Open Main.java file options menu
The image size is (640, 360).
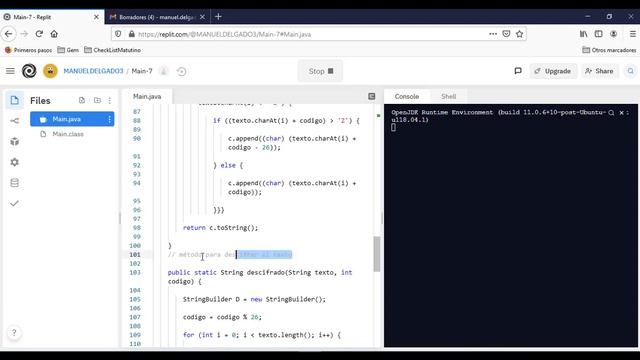click(109, 119)
